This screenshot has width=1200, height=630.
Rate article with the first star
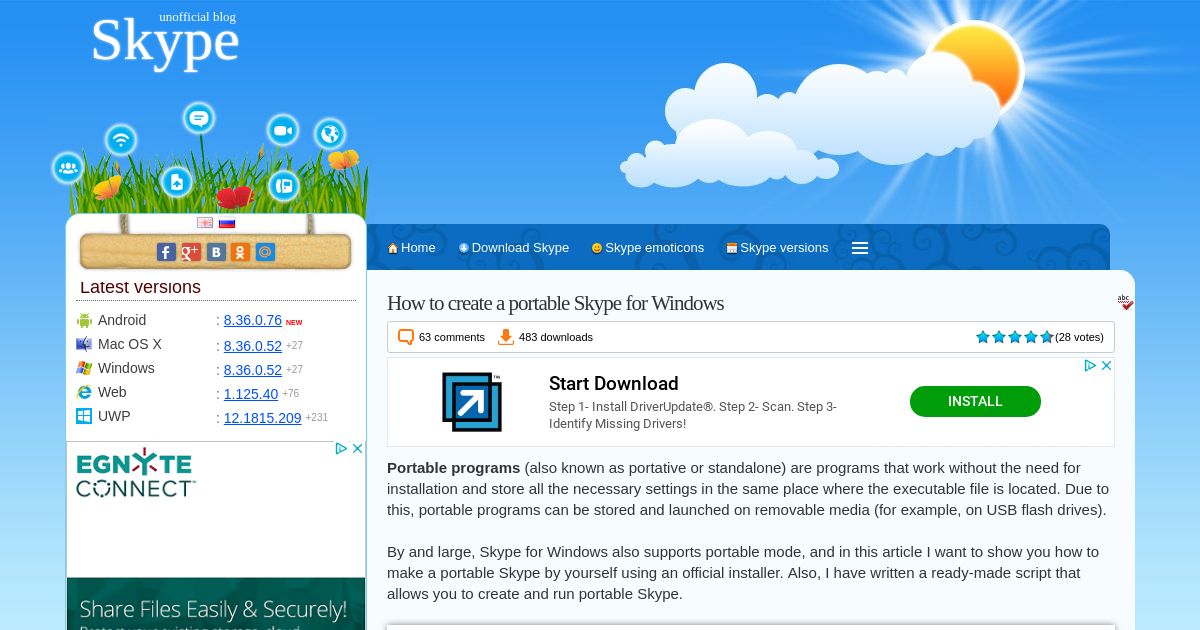point(983,337)
